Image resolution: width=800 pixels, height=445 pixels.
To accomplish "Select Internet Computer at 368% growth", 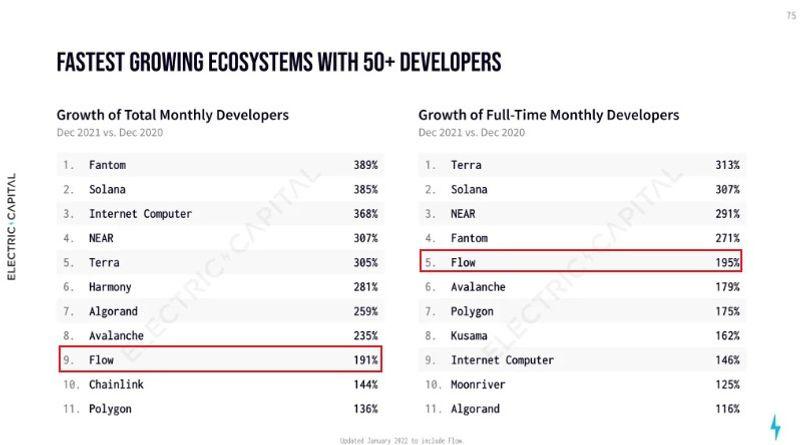I will coord(219,213).
